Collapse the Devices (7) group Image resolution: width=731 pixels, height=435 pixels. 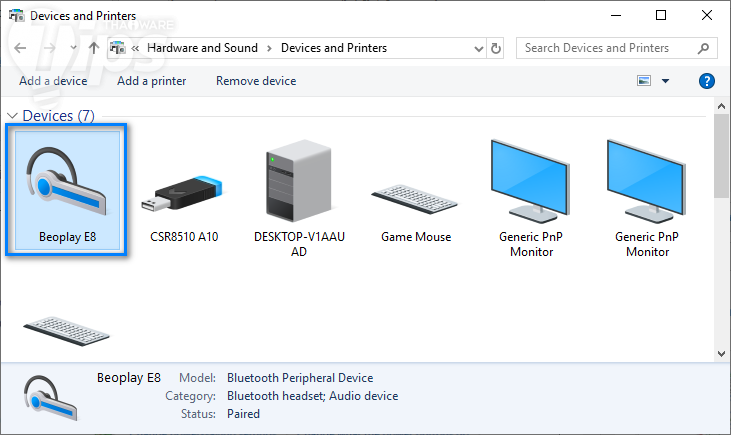(x=13, y=116)
